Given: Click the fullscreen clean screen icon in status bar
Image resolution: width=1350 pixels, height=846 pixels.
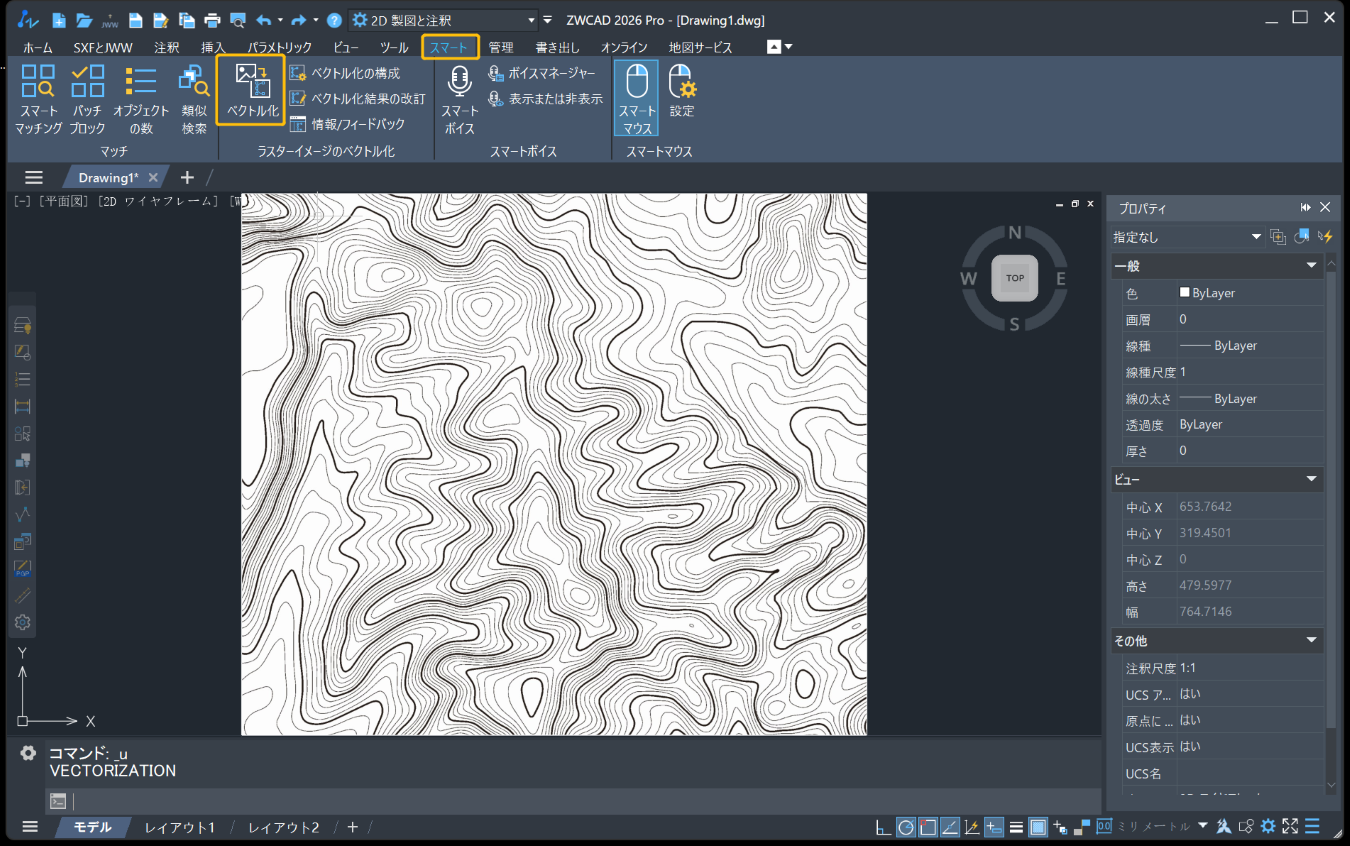Looking at the screenshot, I should tap(1290, 826).
